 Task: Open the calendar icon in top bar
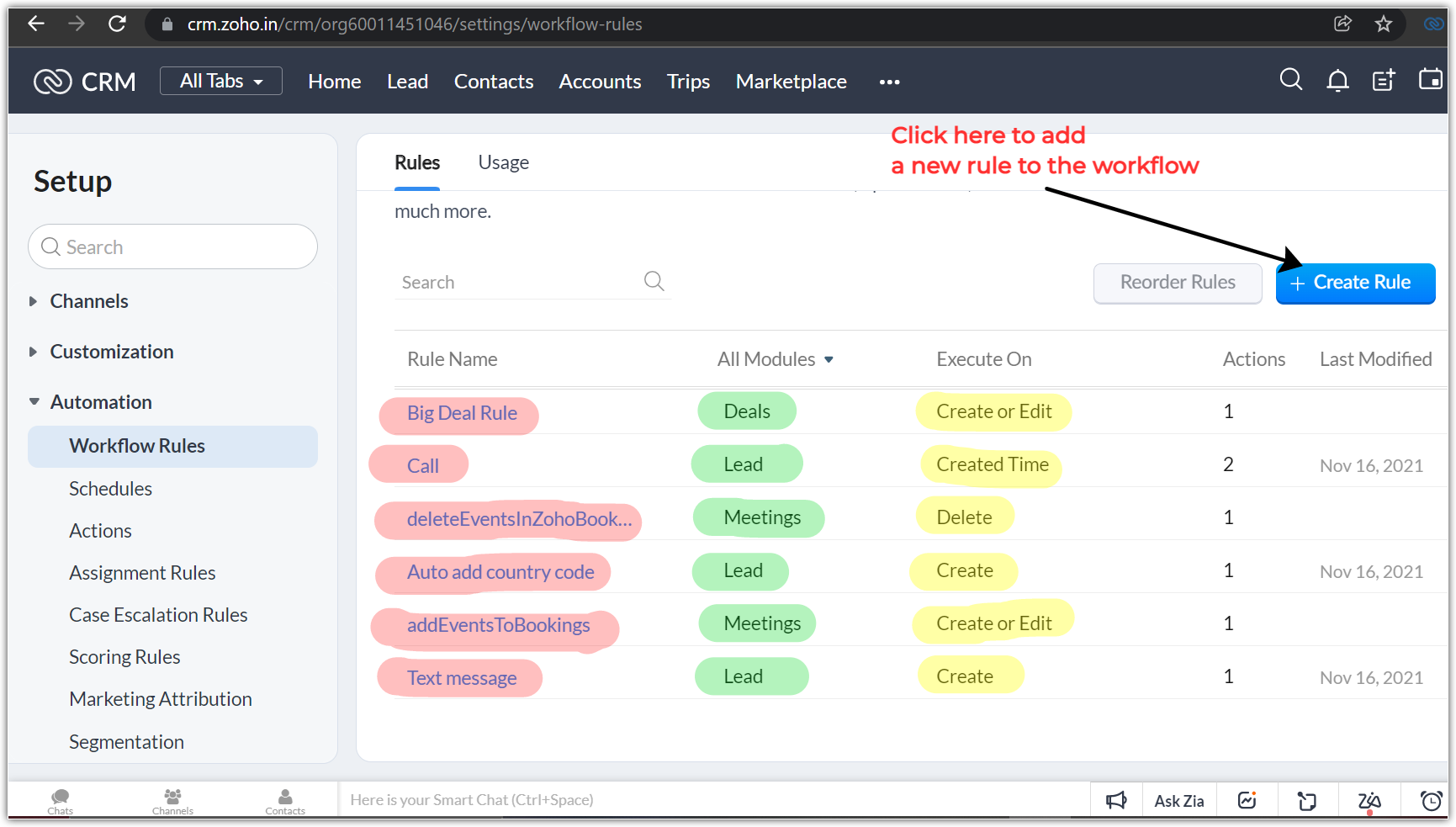tap(1430, 80)
